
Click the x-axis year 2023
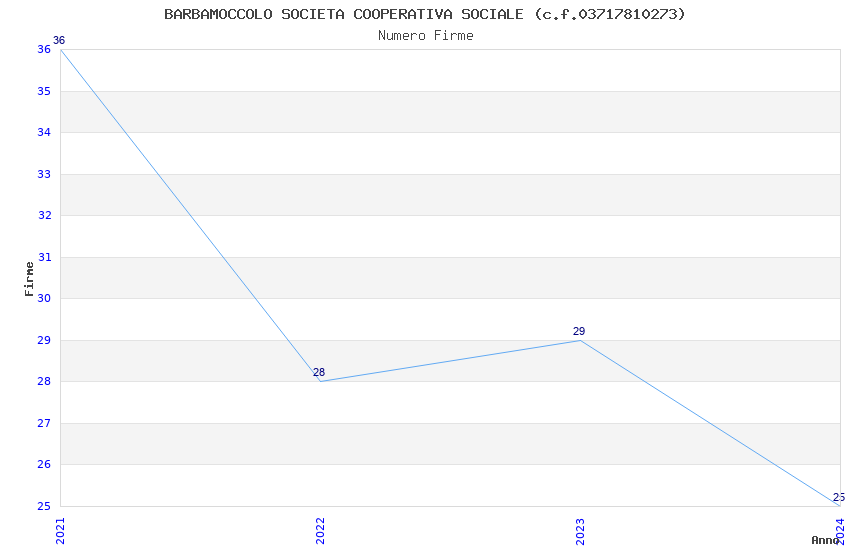tap(580, 531)
